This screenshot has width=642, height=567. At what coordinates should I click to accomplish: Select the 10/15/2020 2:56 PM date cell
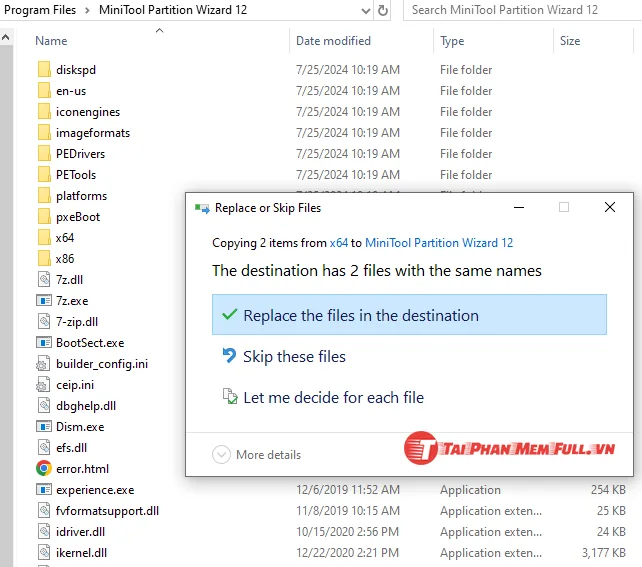[x=348, y=531]
